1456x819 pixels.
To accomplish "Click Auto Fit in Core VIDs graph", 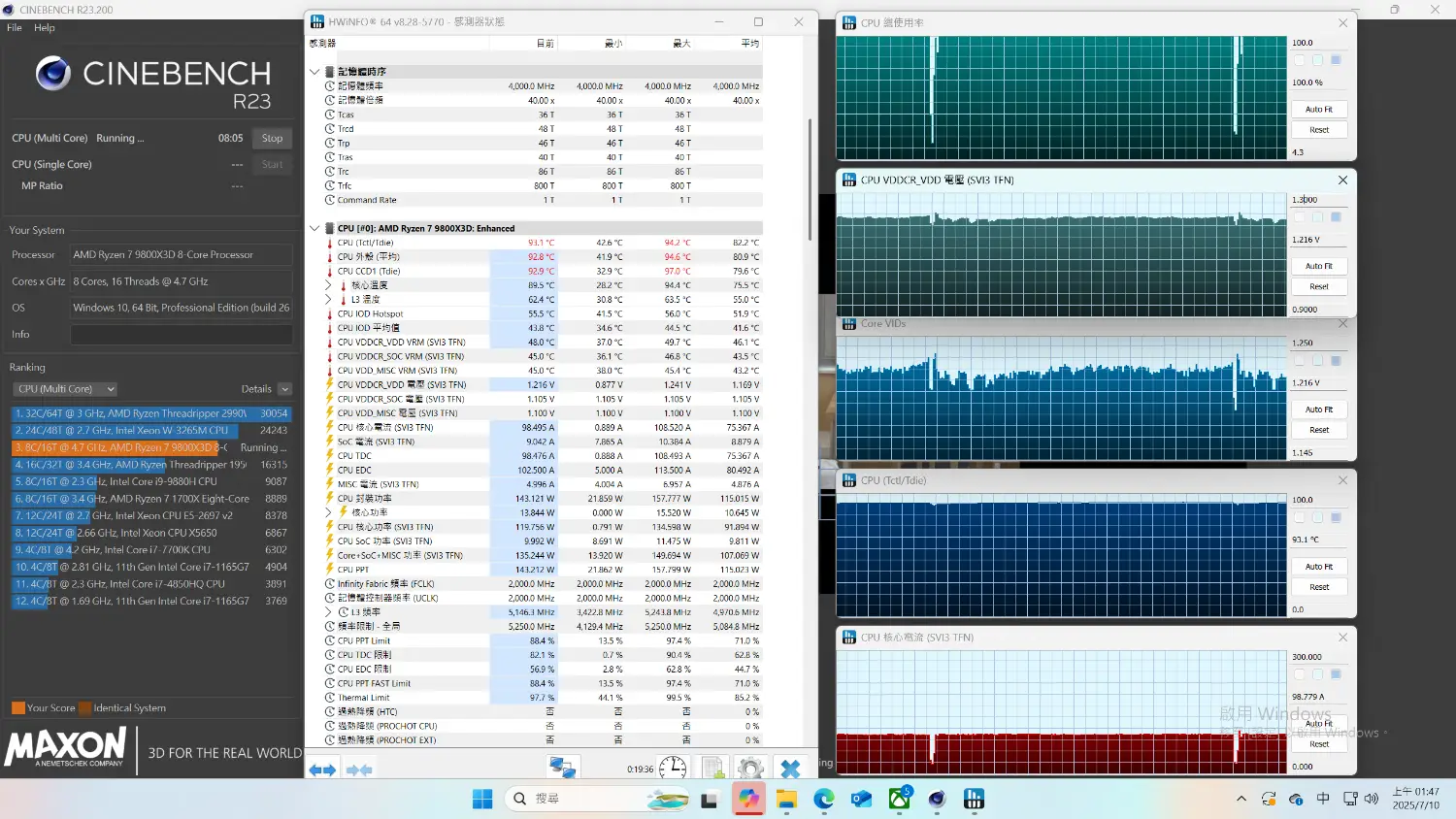I will [x=1319, y=409].
